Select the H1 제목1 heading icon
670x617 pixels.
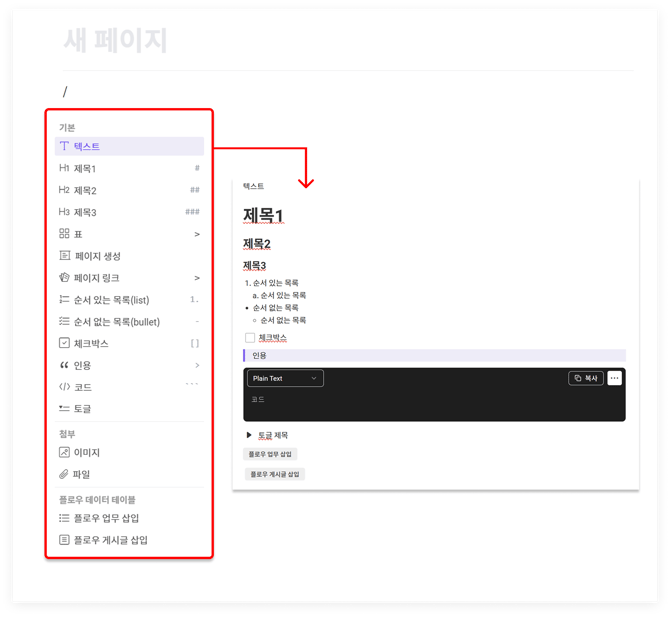(64, 169)
